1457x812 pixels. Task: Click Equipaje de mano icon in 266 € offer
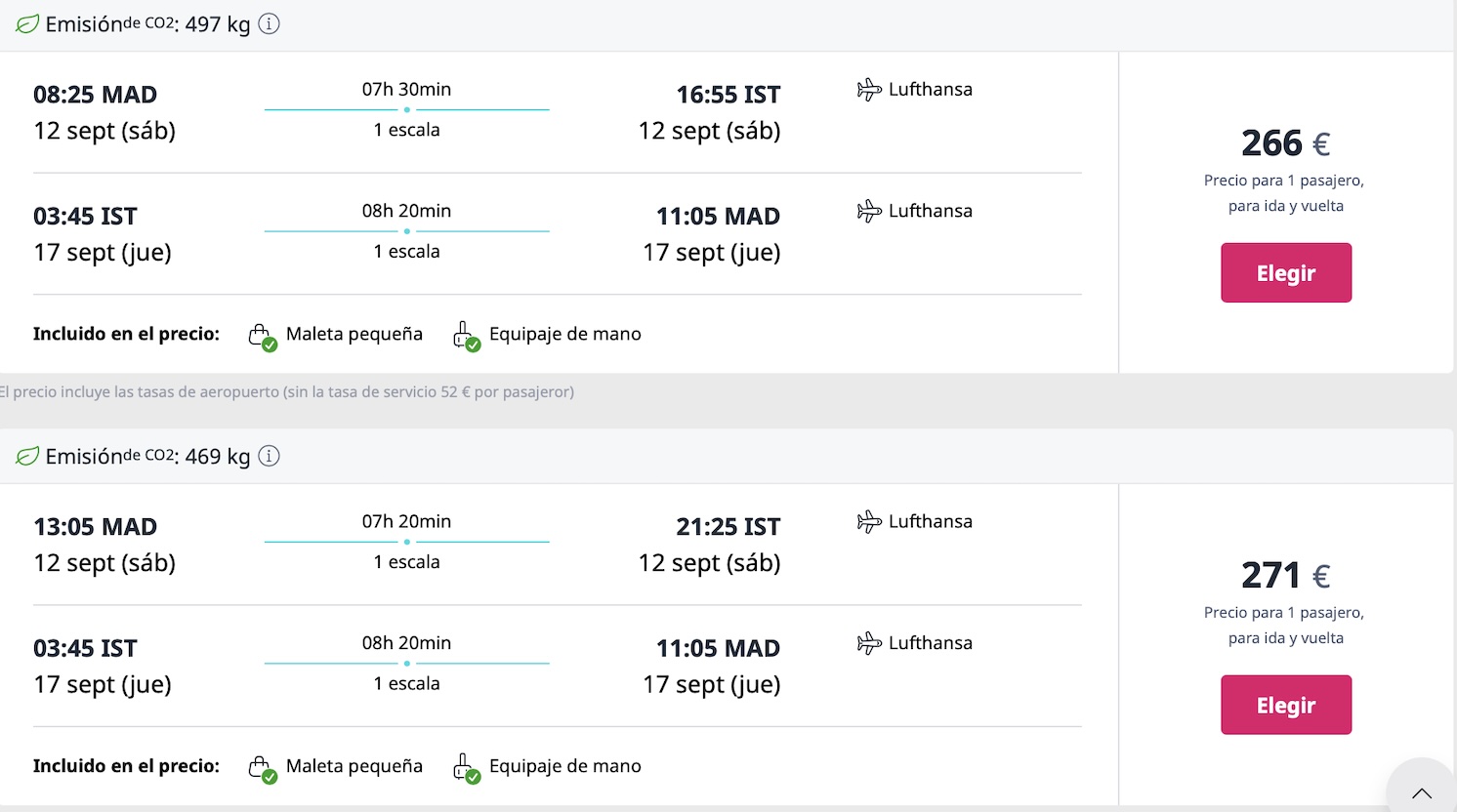pyautogui.click(x=466, y=336)
